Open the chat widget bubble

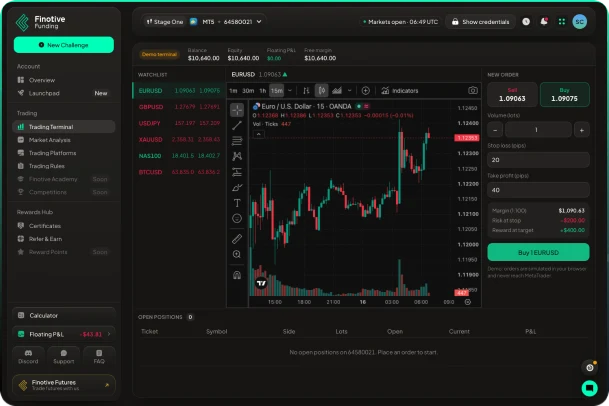click(x=590, y=388)
